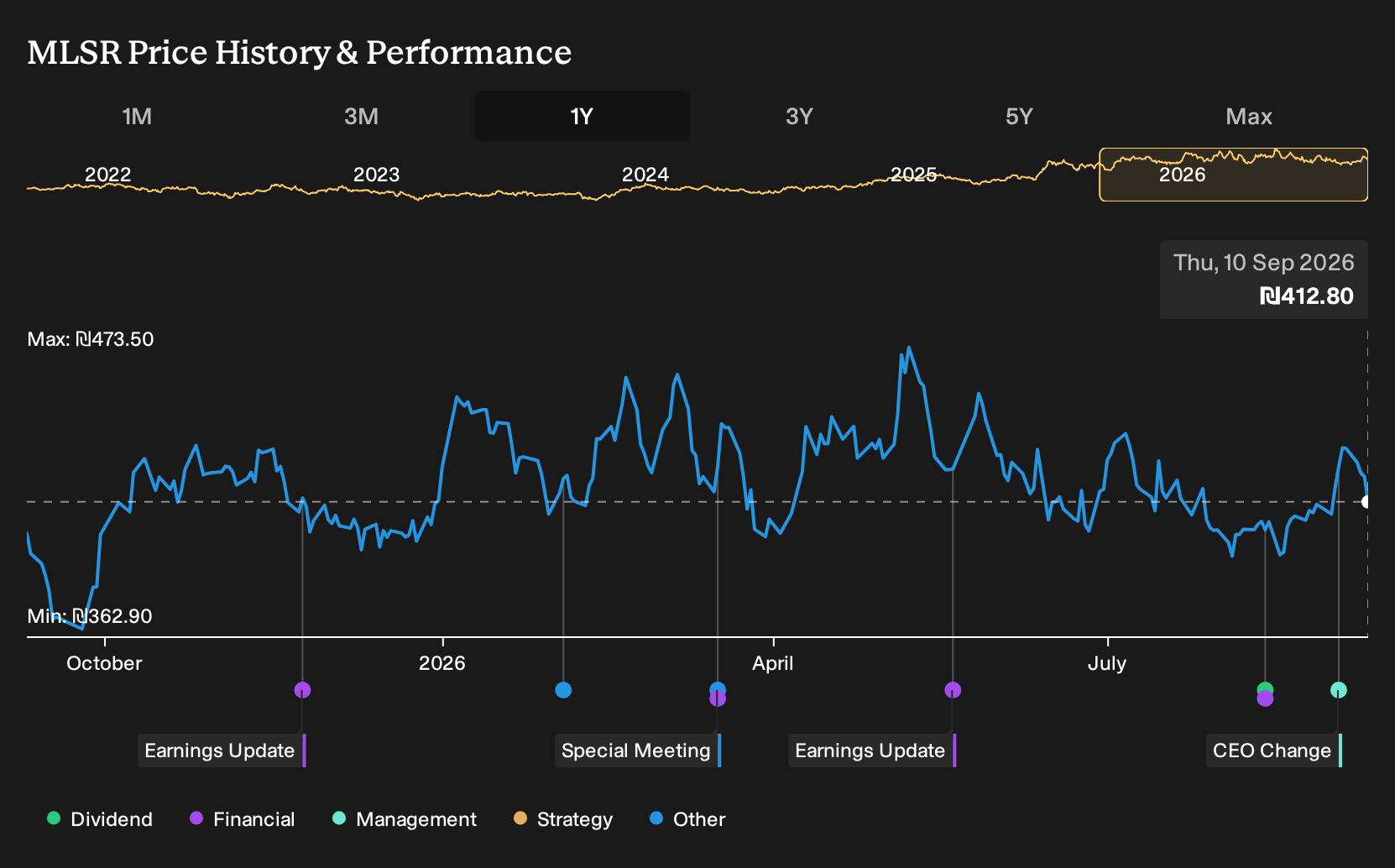The image size is (1395, 868).
Task: Click the Thu, 10 Sep 2026 date
Action: (x=1264, y=263)
